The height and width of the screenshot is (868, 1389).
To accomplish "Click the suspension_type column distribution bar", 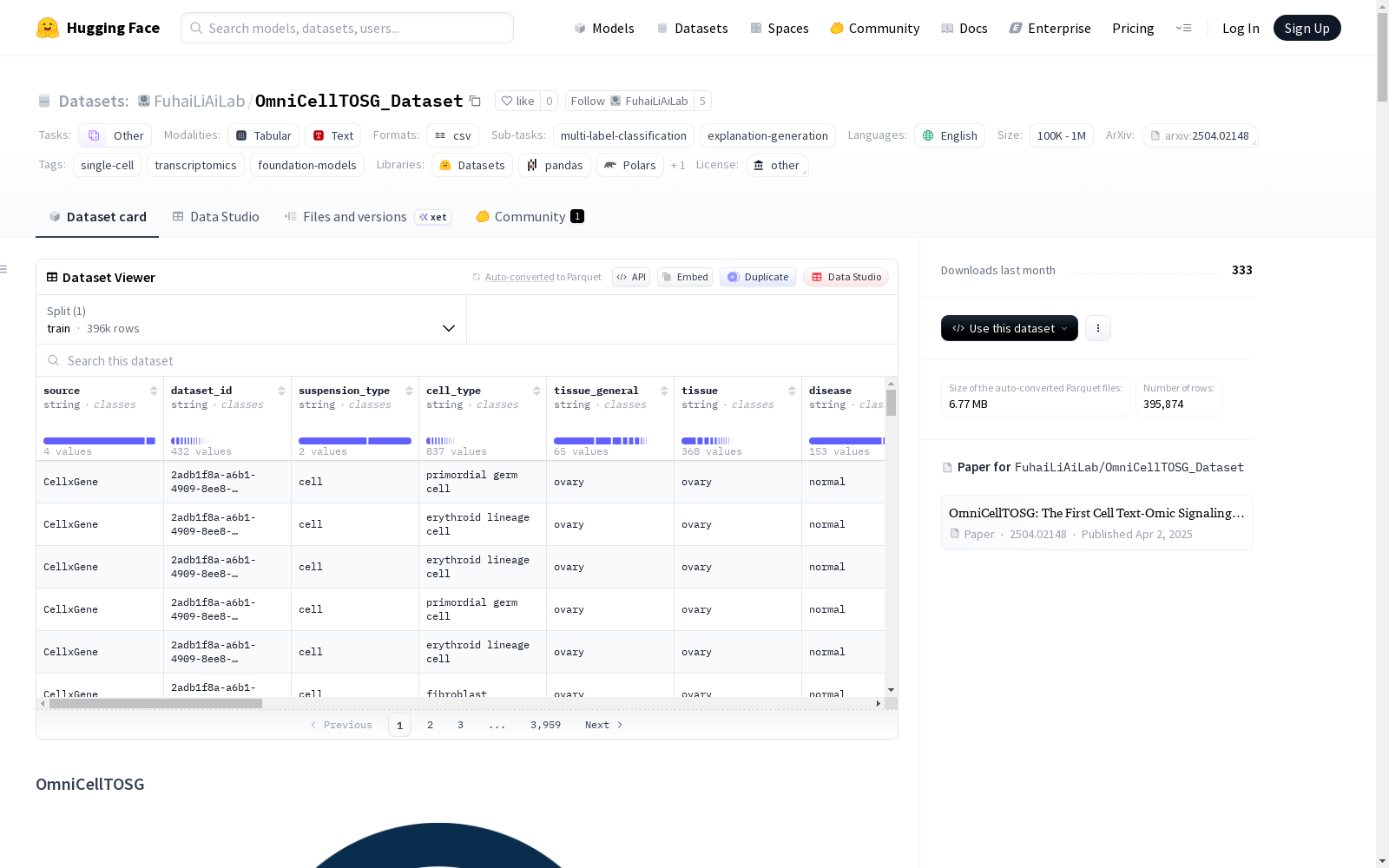I will click(x=355, y=441).
